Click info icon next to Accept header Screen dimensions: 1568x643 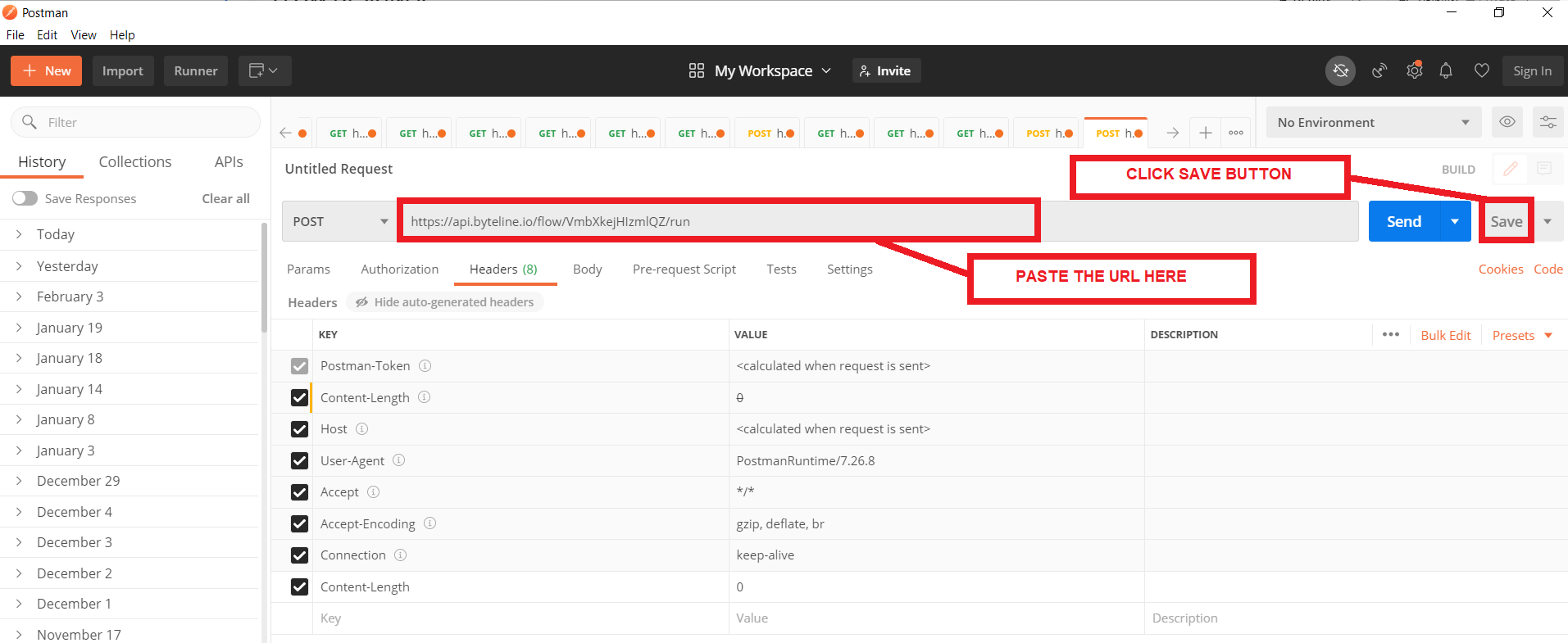373,491
